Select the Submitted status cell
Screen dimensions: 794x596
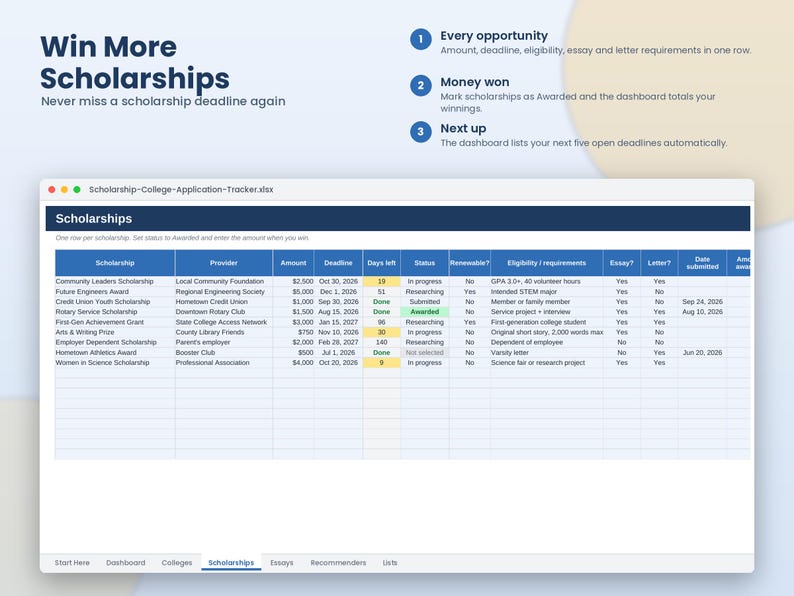424,302
